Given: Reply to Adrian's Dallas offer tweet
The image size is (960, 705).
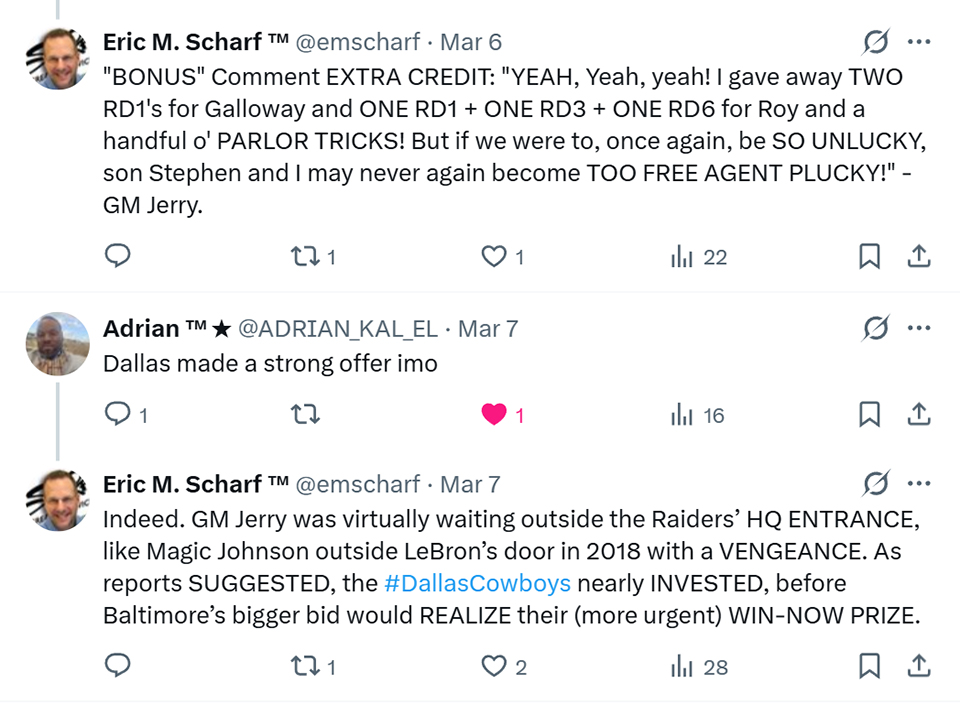Looking at the screenshot, I should point(118,414).
